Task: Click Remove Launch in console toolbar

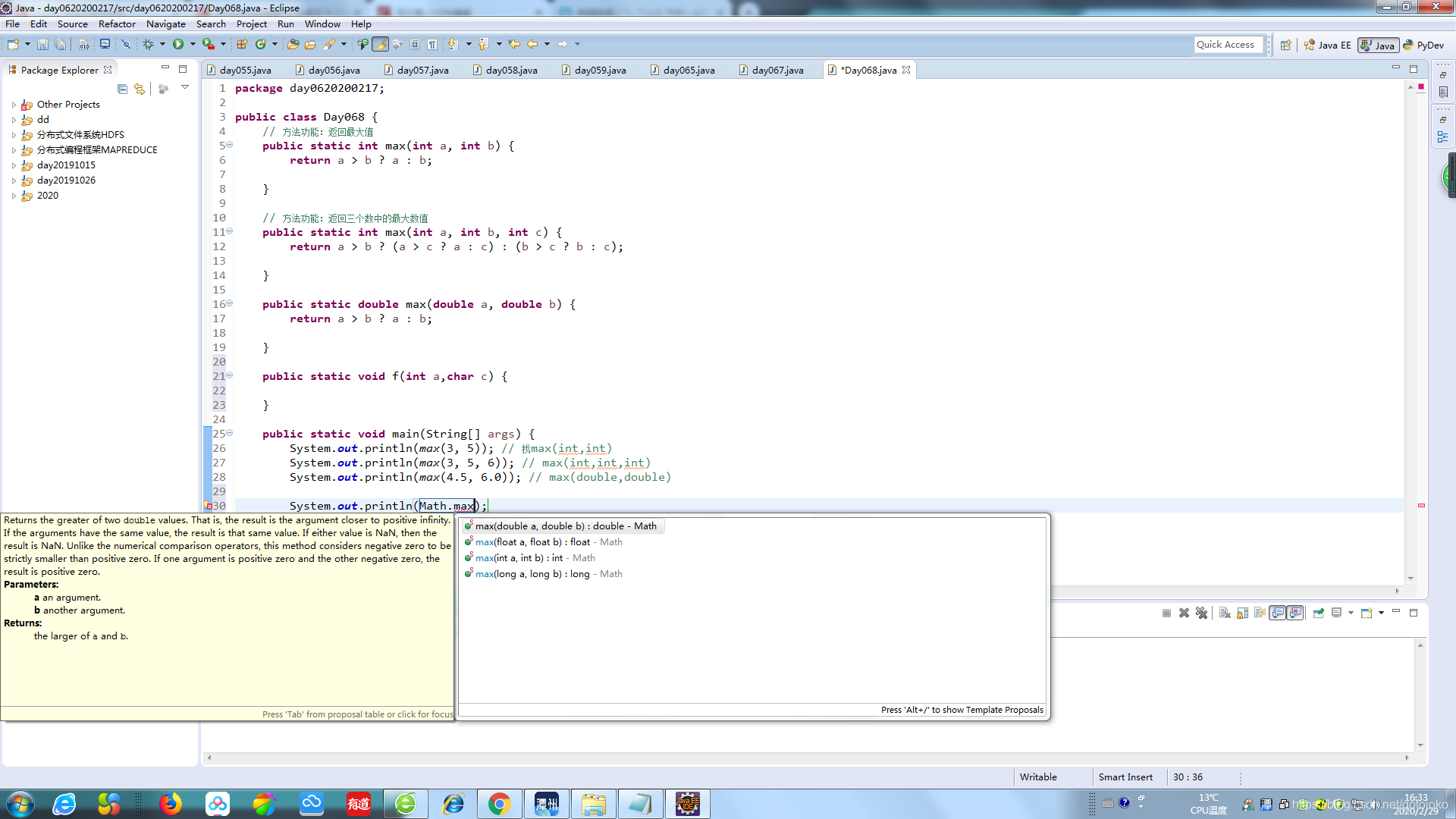Action: pyautogui.click(x=1184, y=613)
